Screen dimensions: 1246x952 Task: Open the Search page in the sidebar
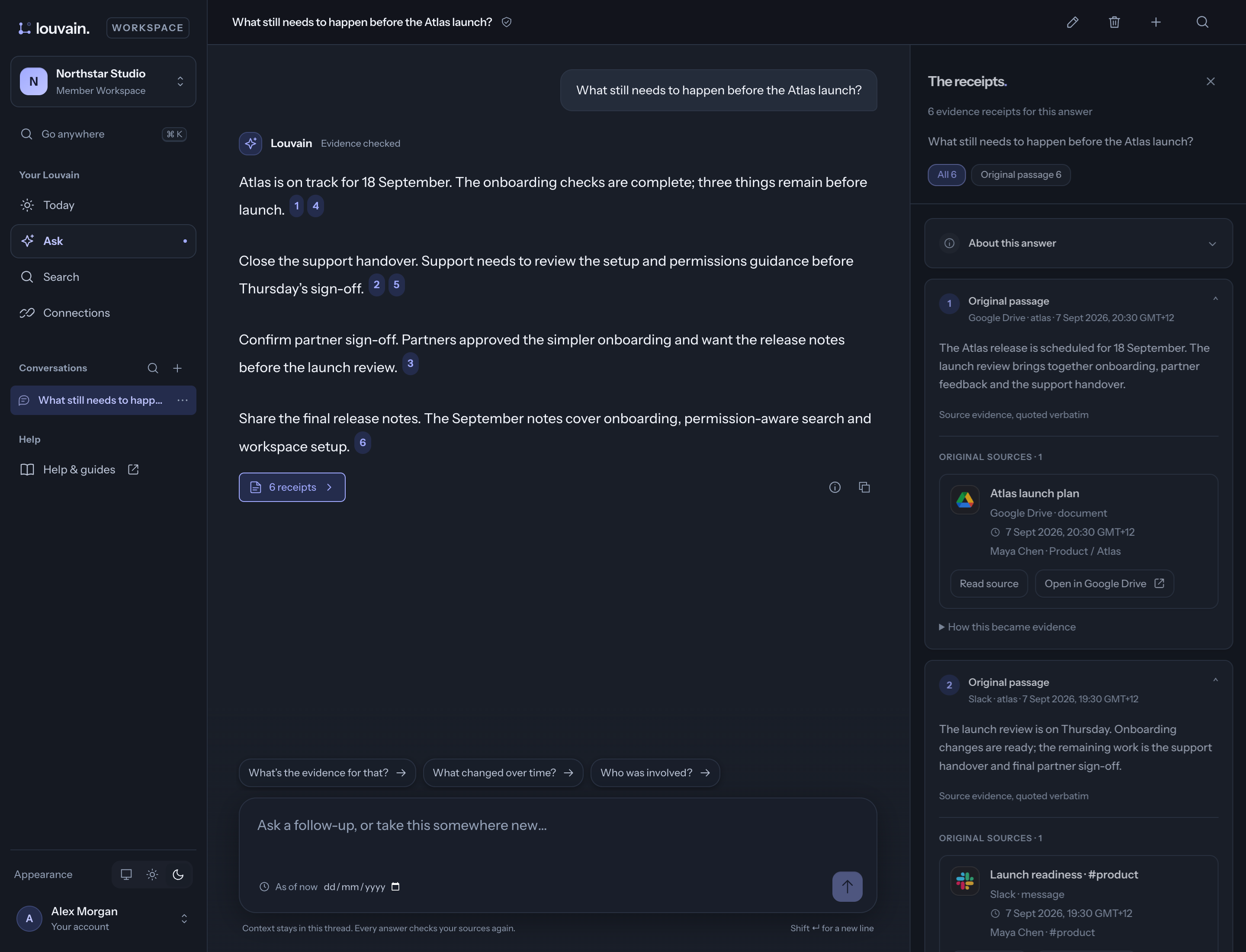103,277
